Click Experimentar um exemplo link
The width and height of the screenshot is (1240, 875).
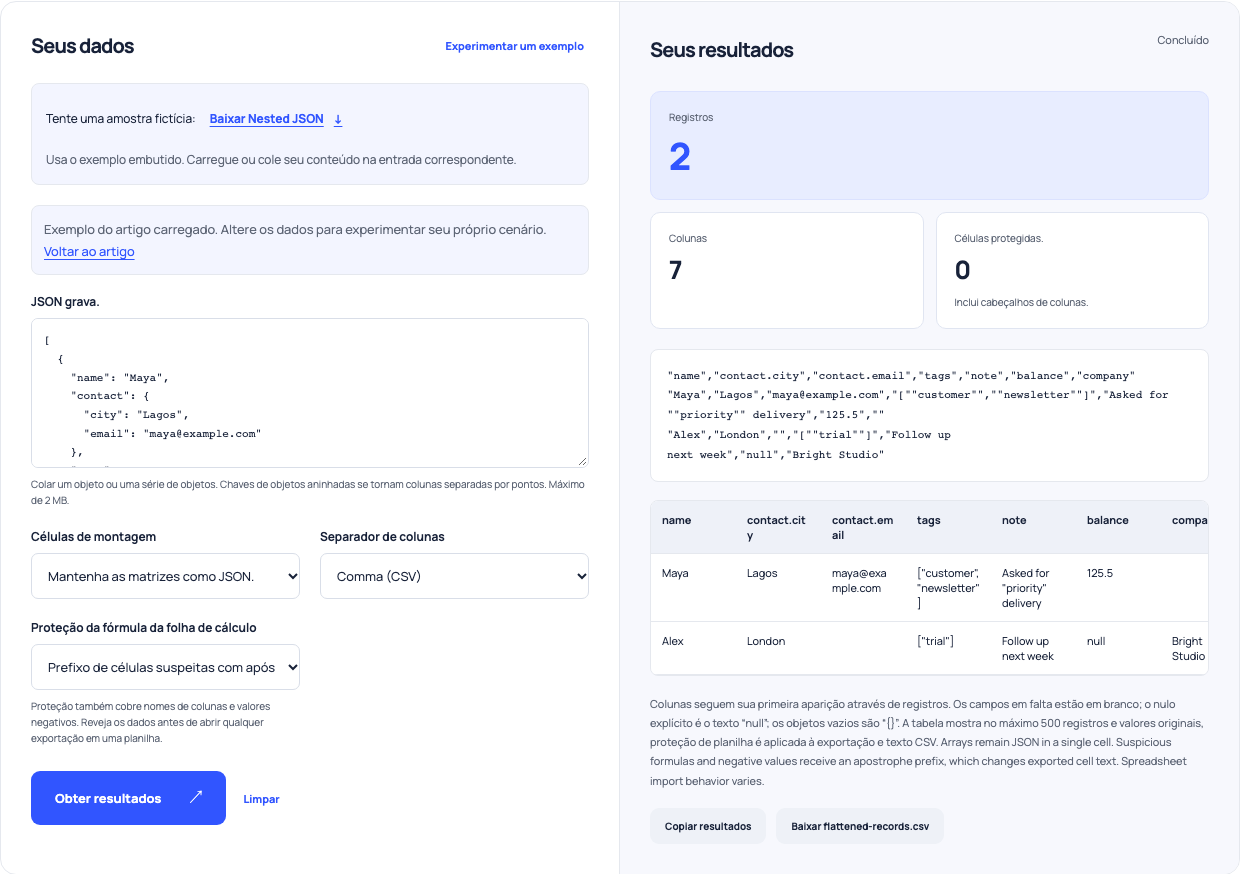pyautogui.click(x=514, y=46)
